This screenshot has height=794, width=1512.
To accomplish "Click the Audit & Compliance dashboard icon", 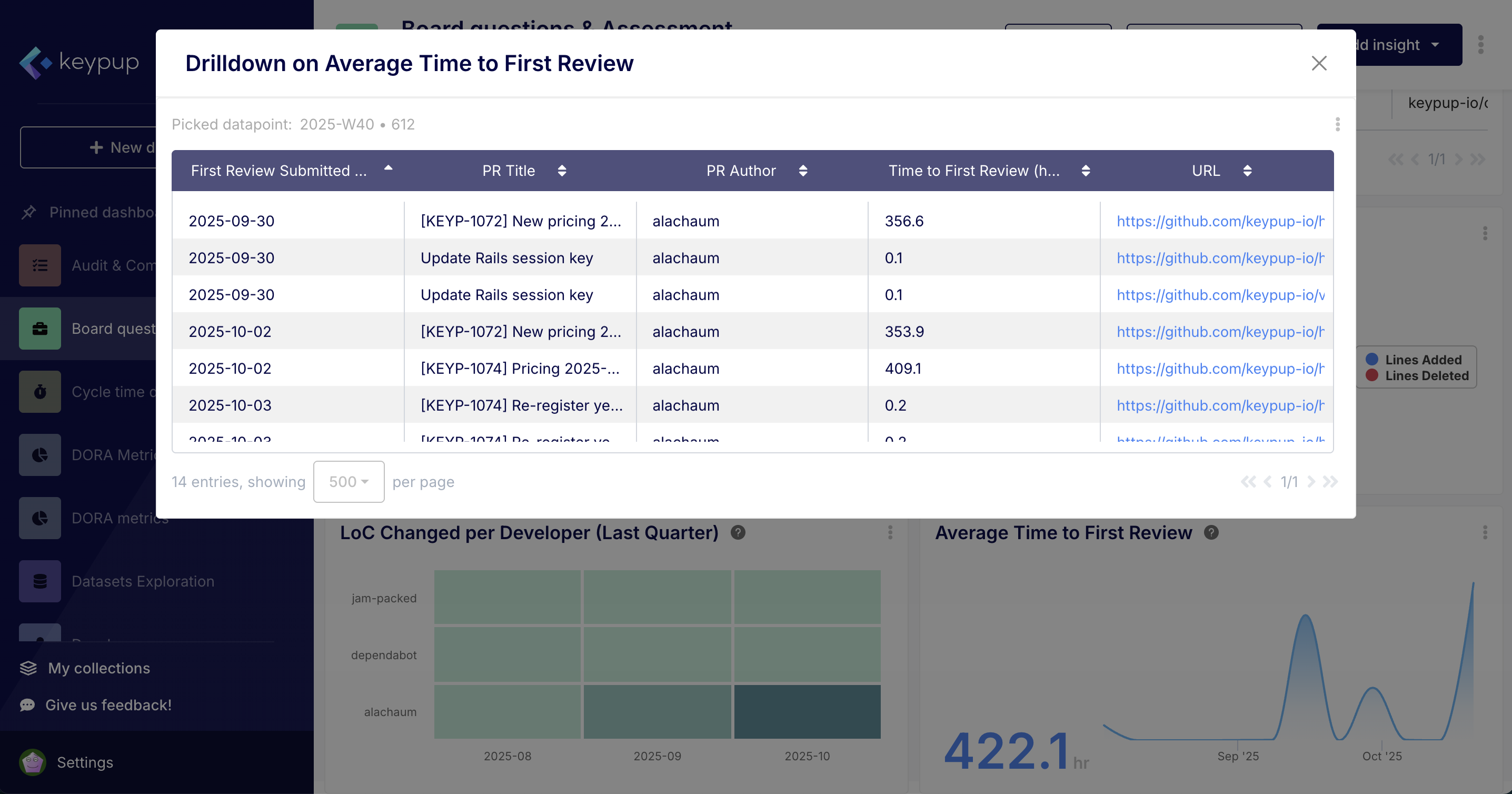I will (x=39, y=265).
